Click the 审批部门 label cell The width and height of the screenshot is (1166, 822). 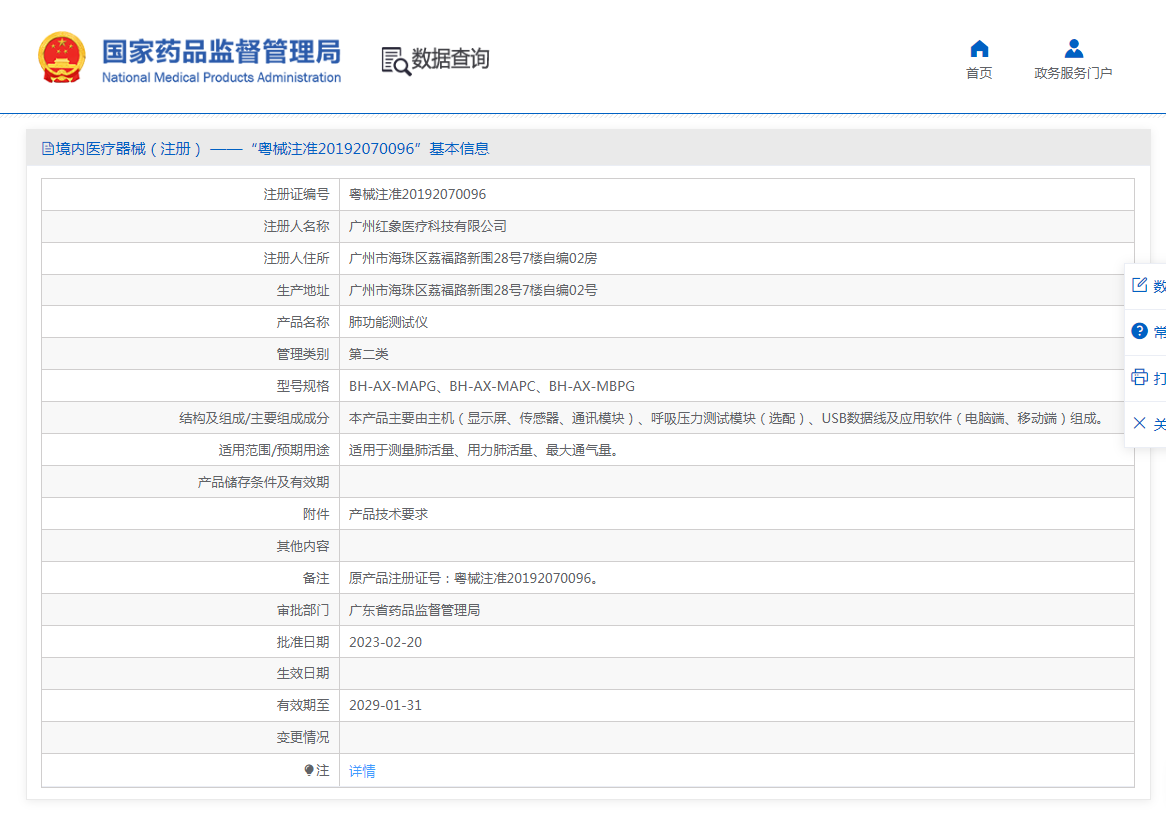[190, 610]
